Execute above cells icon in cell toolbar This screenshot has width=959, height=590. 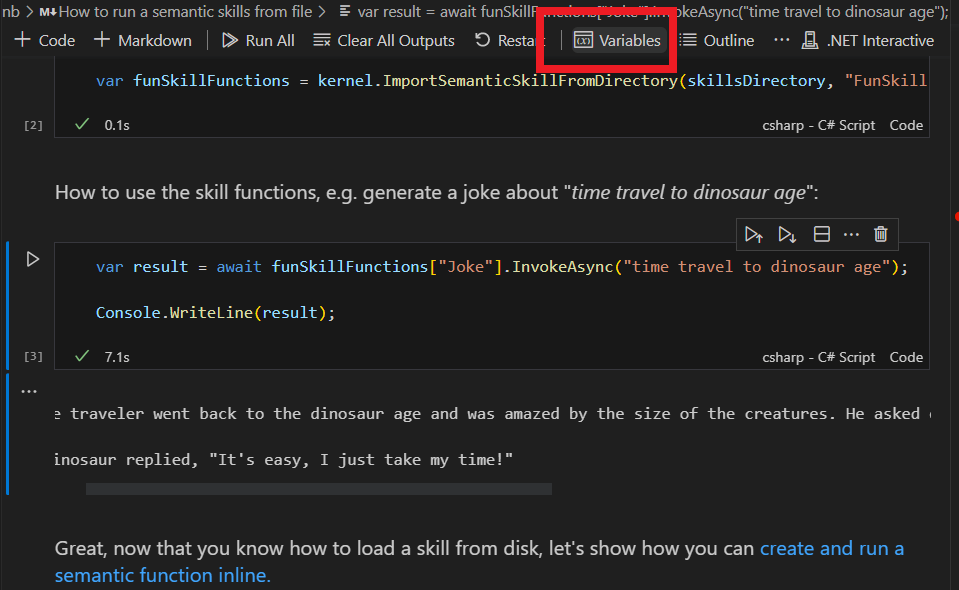click(754, 234)
